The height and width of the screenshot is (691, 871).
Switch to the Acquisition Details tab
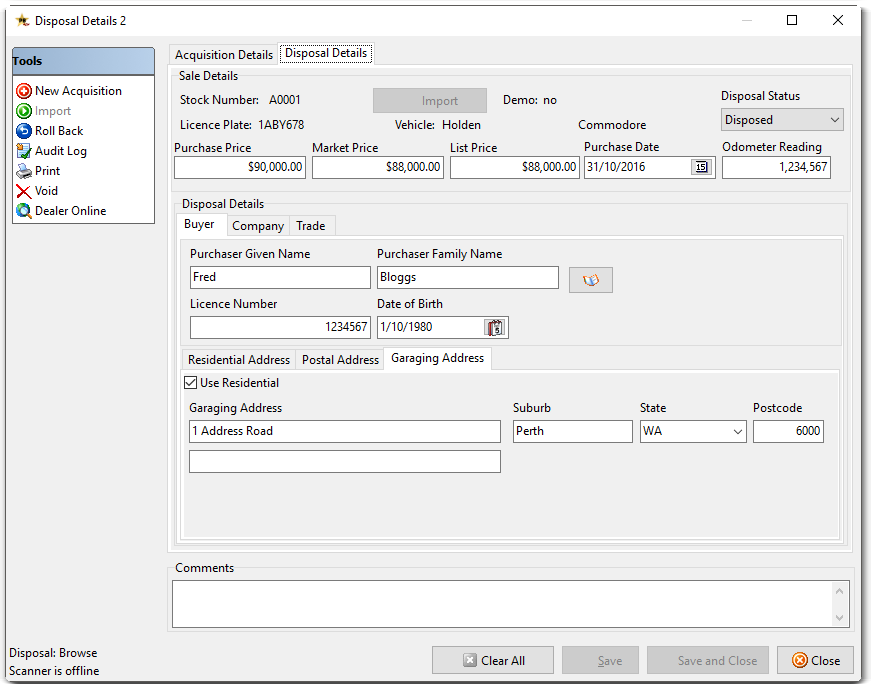pyautogui.click(x=224, y=55)
